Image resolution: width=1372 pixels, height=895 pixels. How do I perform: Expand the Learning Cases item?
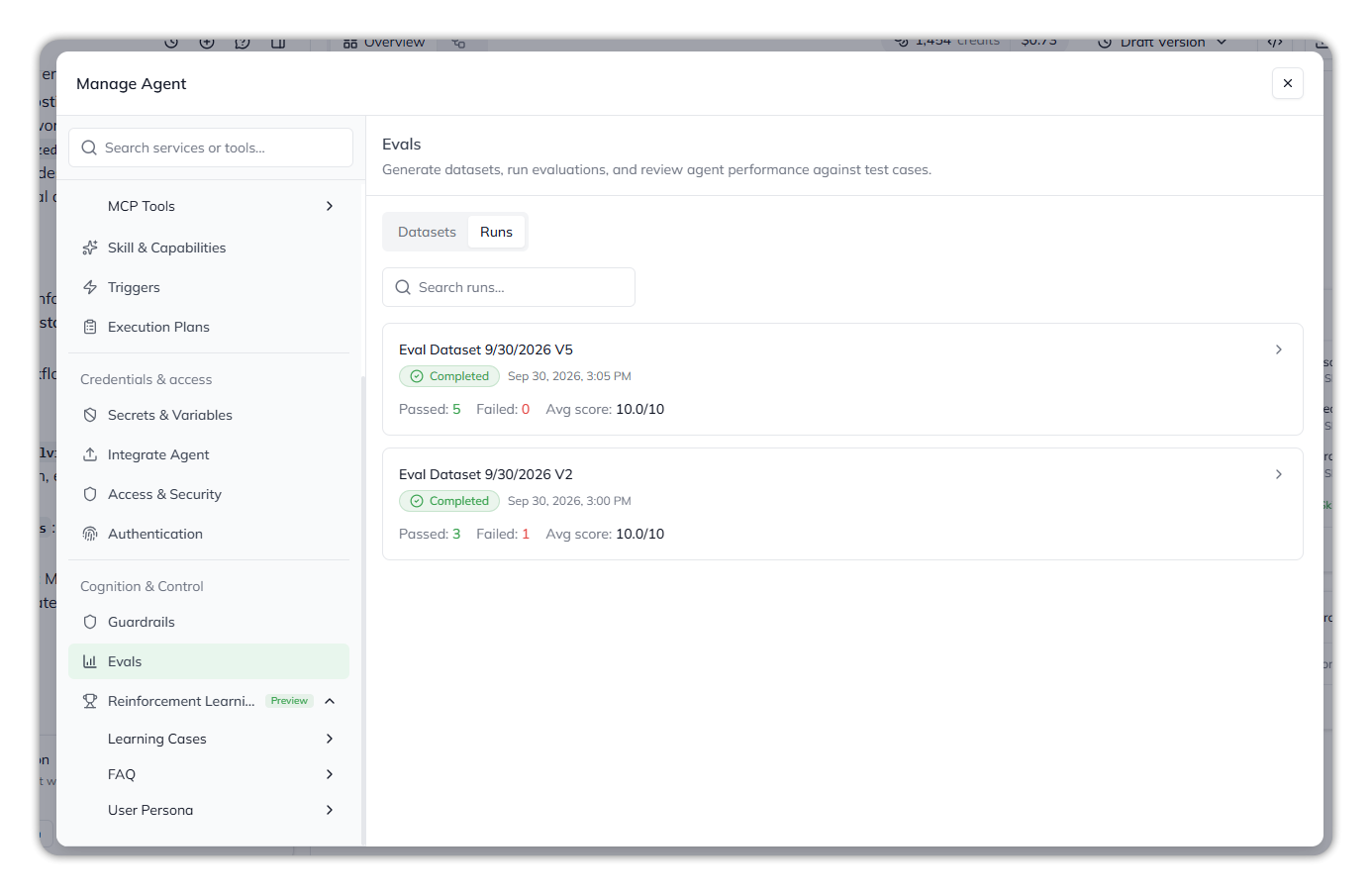[330, 739]
